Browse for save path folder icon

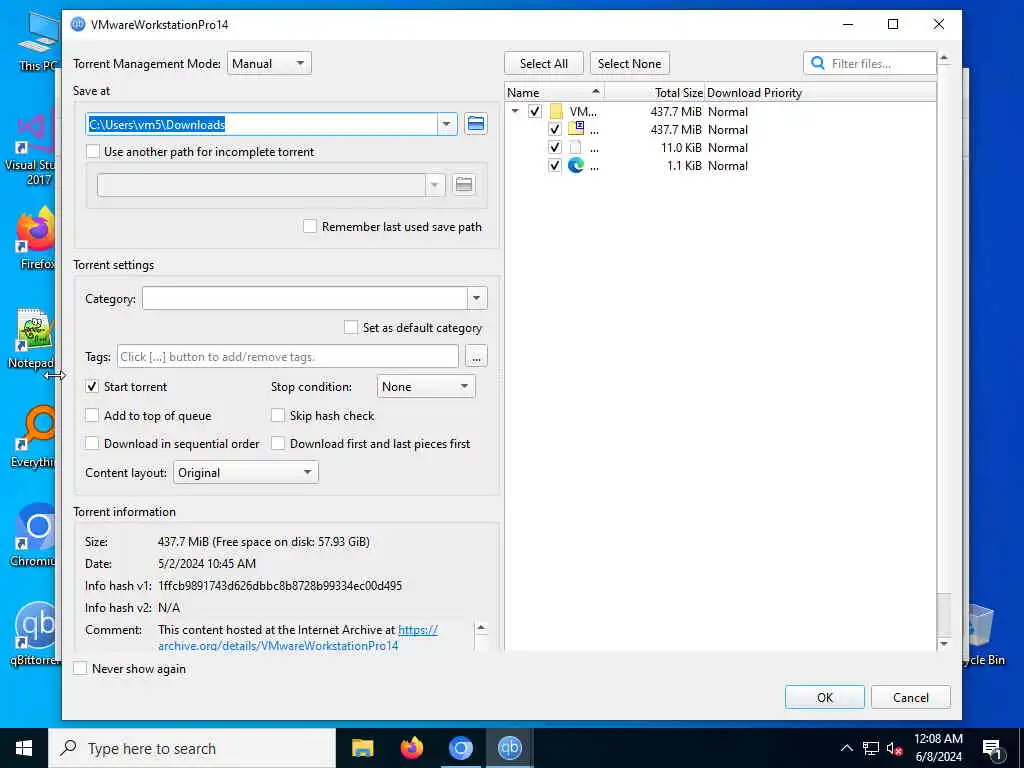coord(476,123)
